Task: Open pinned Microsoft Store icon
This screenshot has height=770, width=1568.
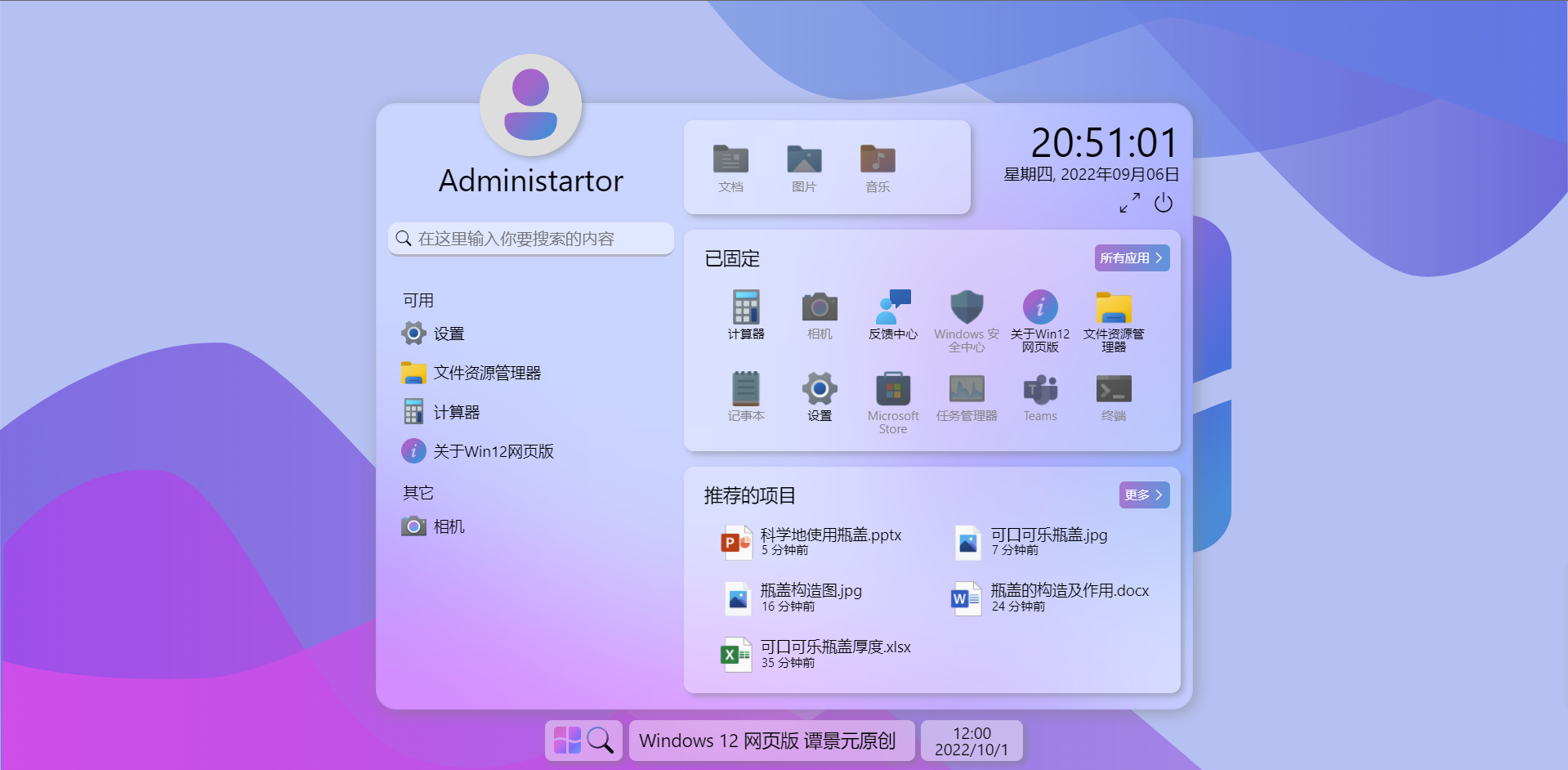Action: tap(893, 389)
